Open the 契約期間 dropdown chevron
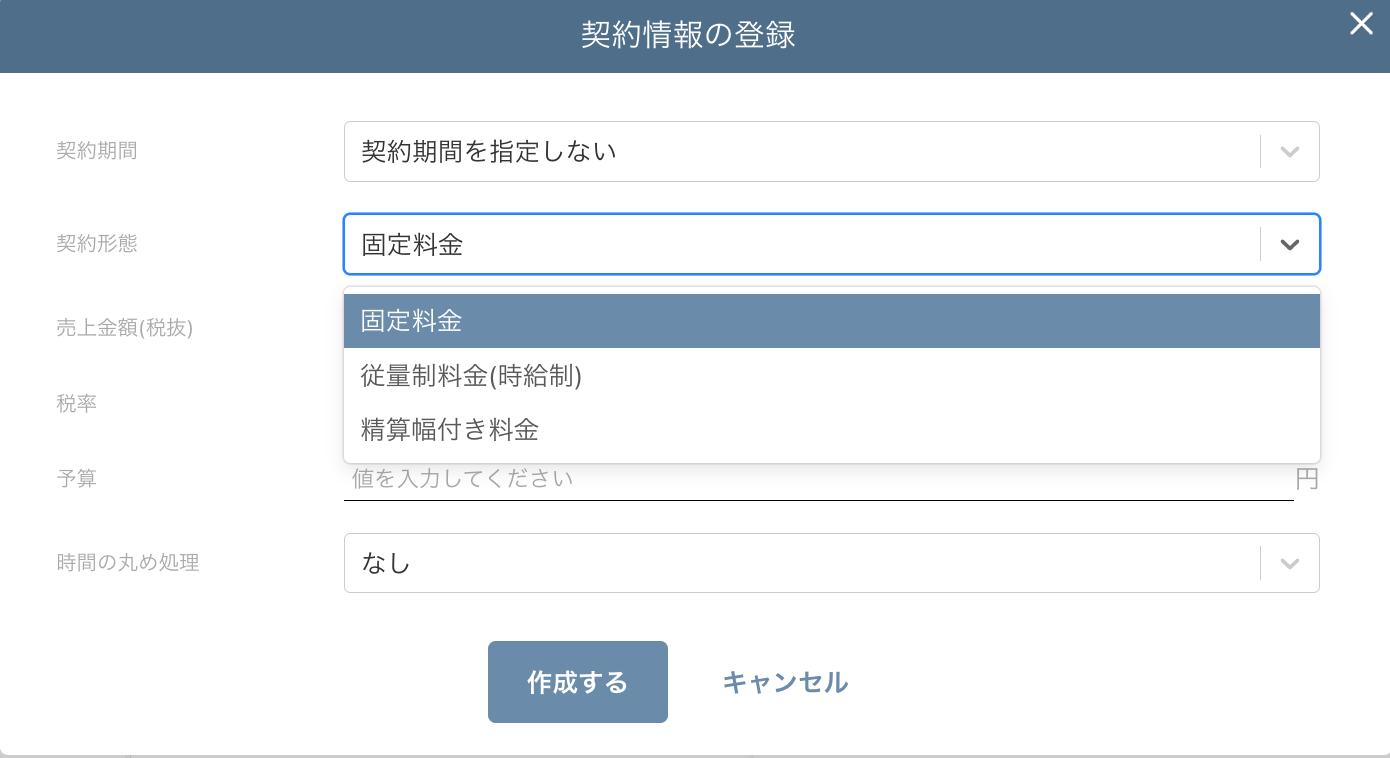Image resolution: width=1390 pixels, height=758 pixels. 1289,151
